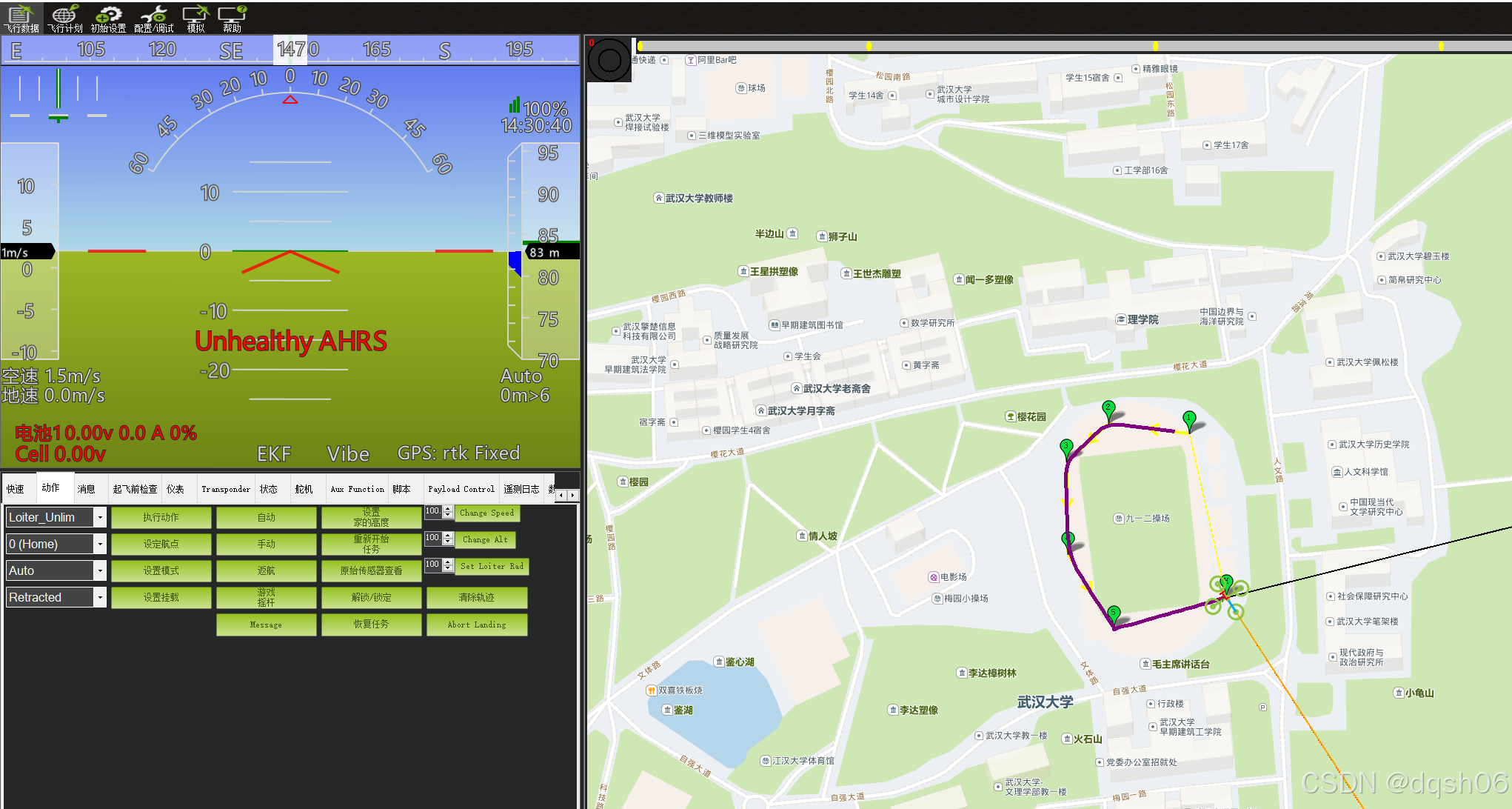
Task: Click the 模拟 simulation icon
Action: tap(195, 18)
